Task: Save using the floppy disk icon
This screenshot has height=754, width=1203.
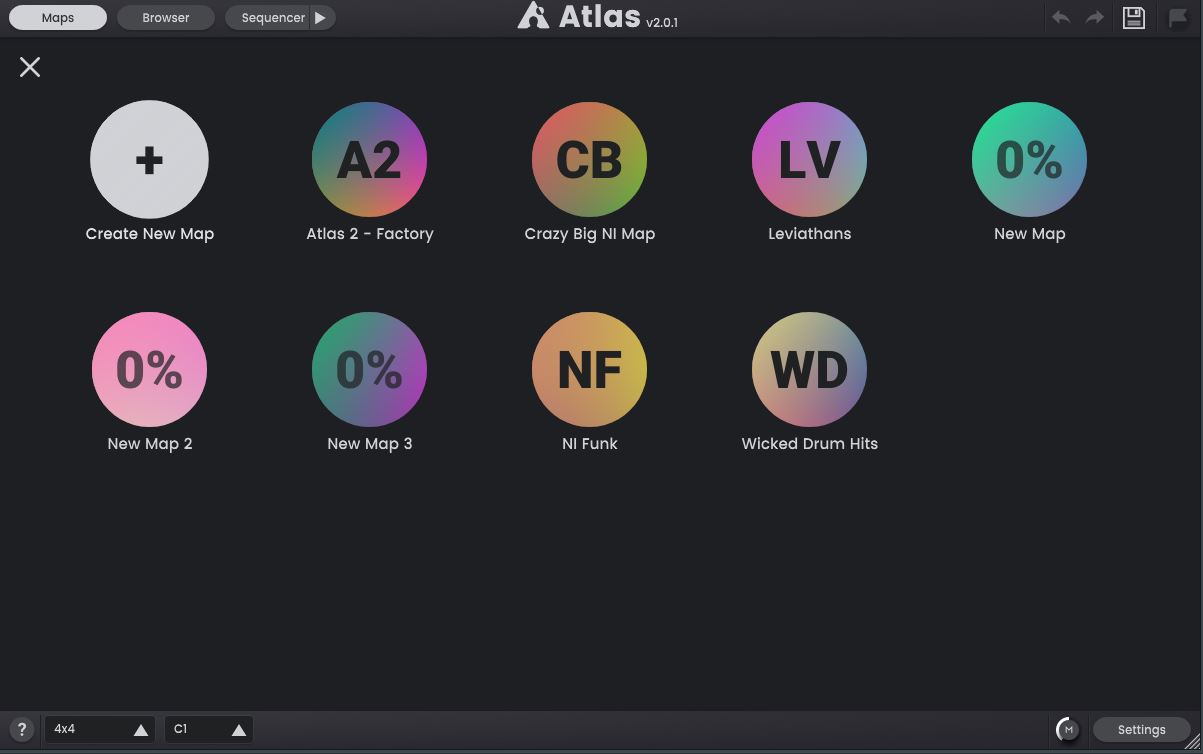Action: [x=1133, y=17]
